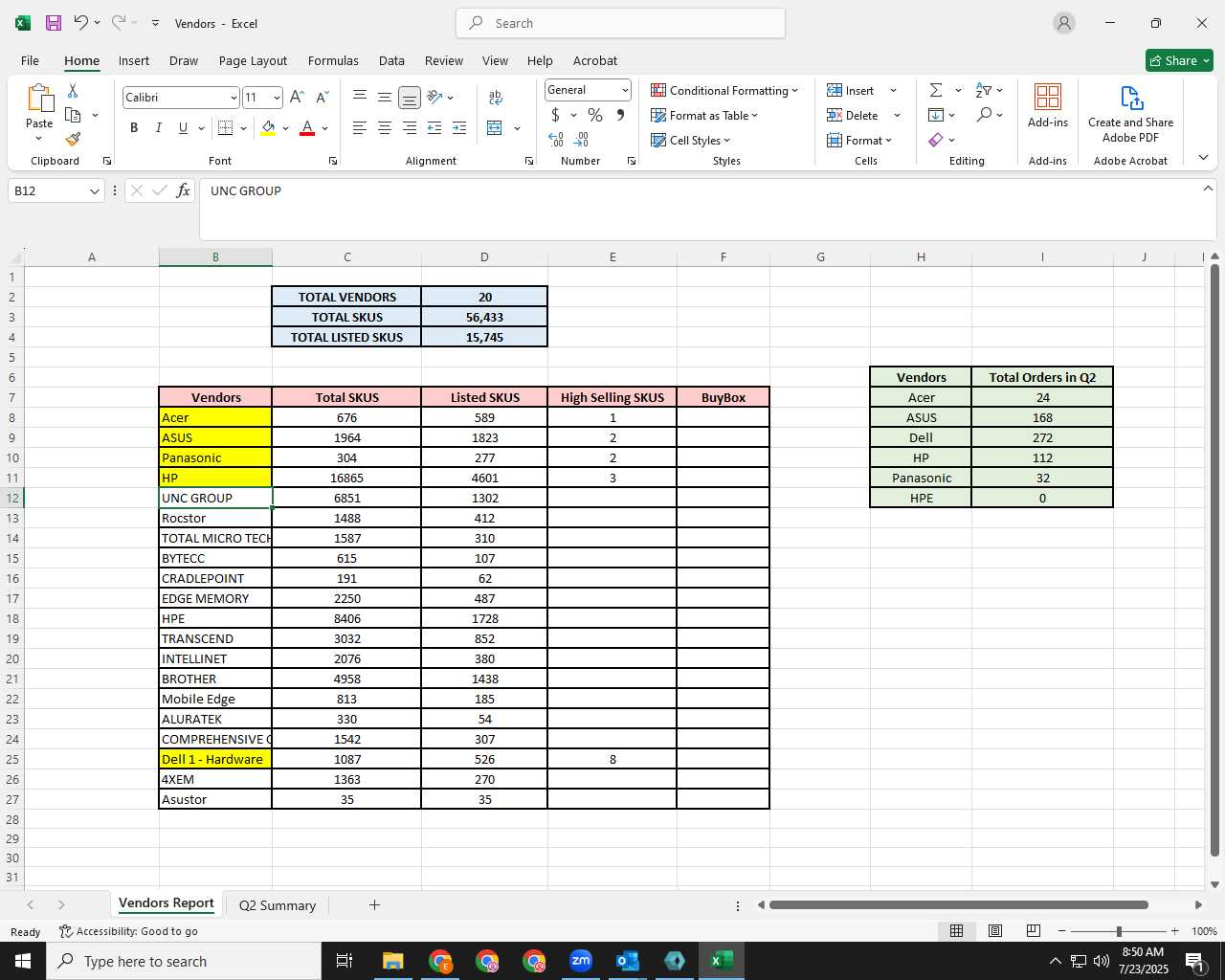Open Sort & Filter icon
Screen dimensions: 1225x980
[984, 90]
